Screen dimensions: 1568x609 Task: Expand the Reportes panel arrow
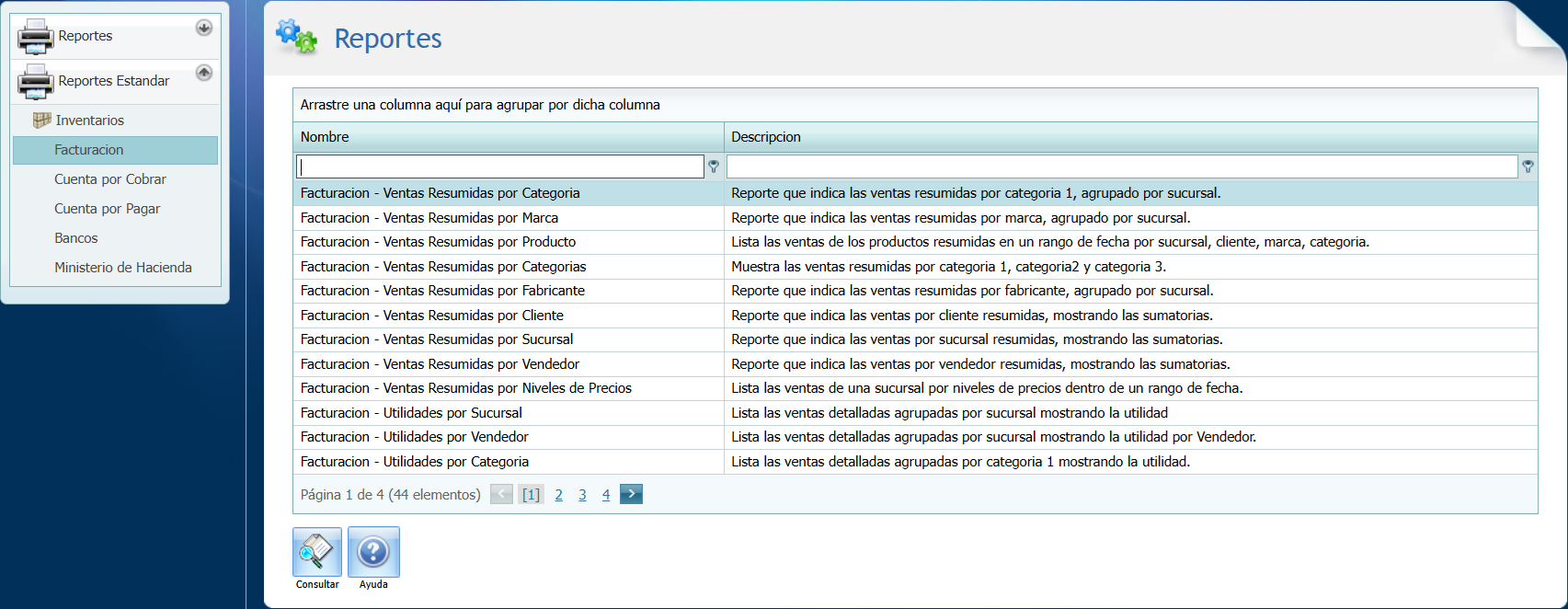(204, 28)
